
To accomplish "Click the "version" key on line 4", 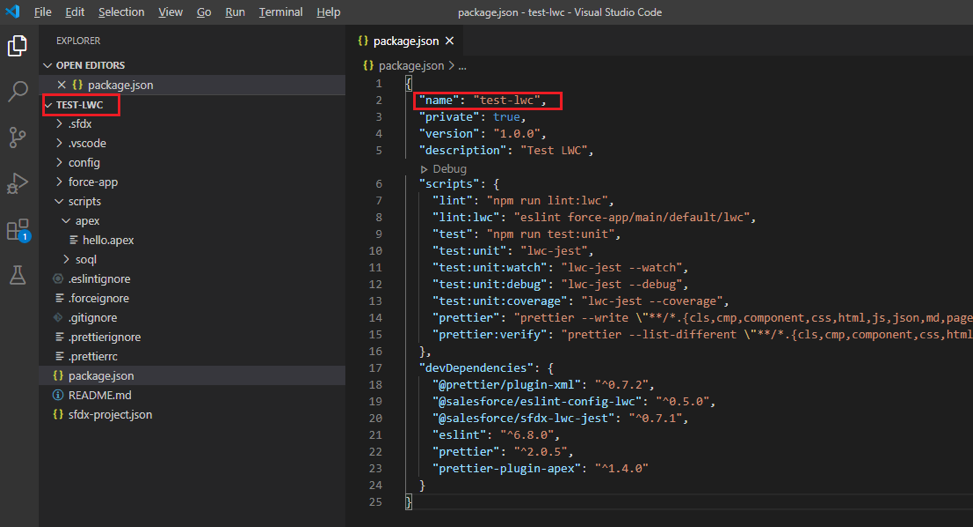I will pyautogui.click(x=449, y=133).
